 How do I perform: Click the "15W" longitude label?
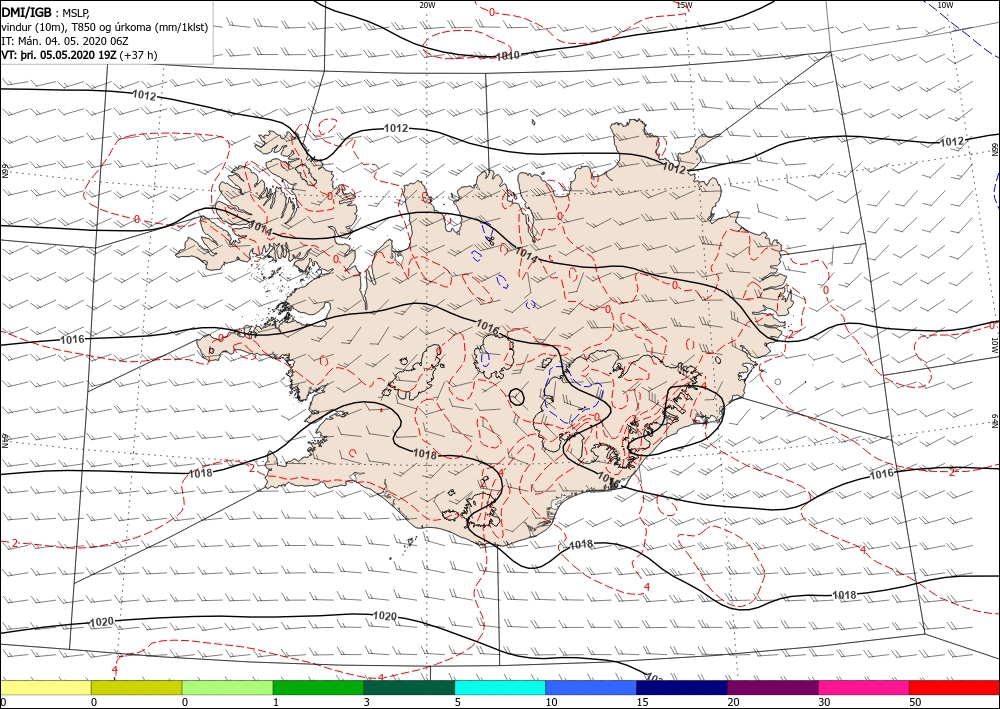pyautogui.click(x=684, y=5)
